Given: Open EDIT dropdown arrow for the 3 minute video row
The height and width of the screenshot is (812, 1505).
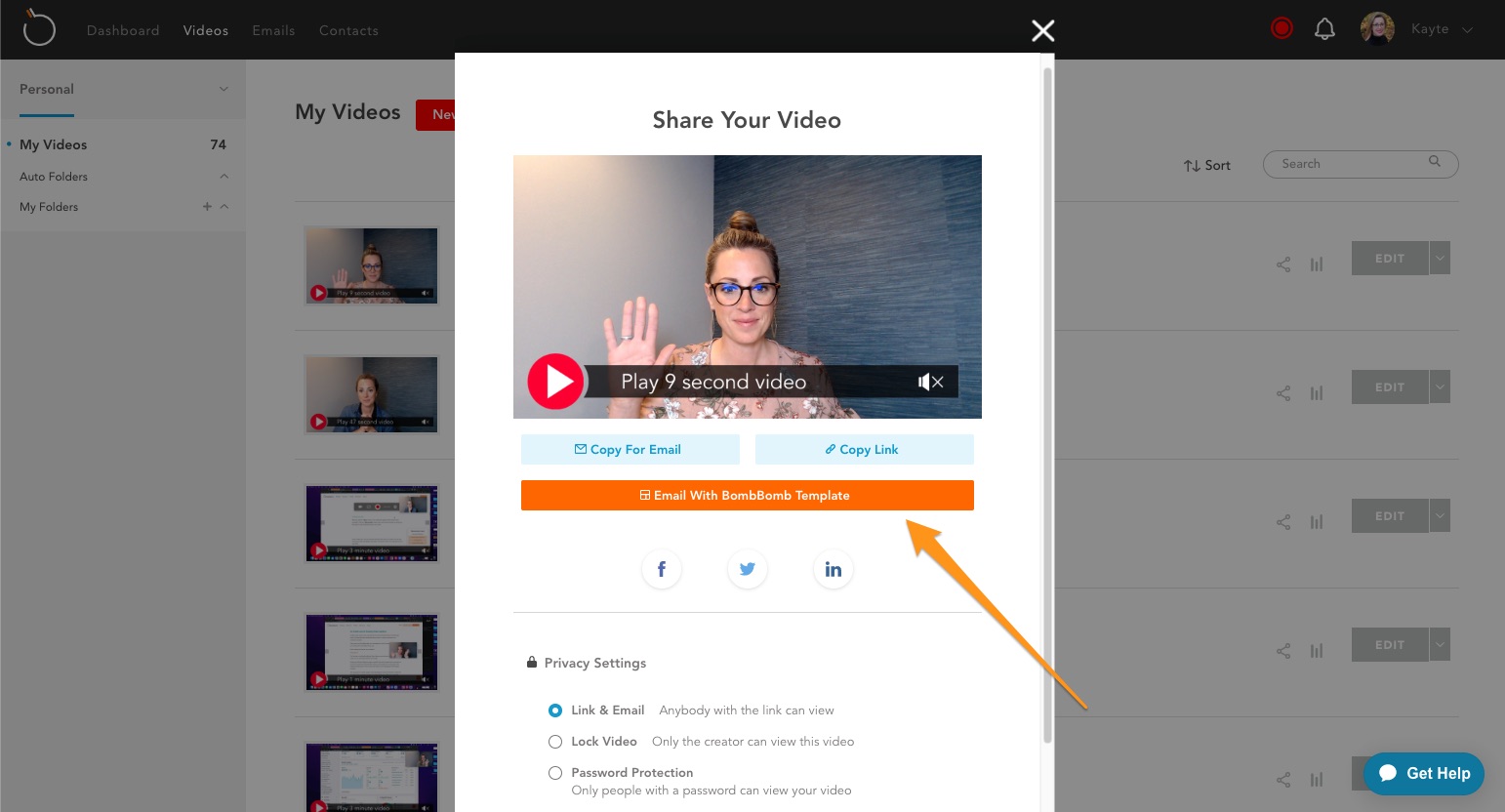Looking at the screenshot, I should (1440, 516).
